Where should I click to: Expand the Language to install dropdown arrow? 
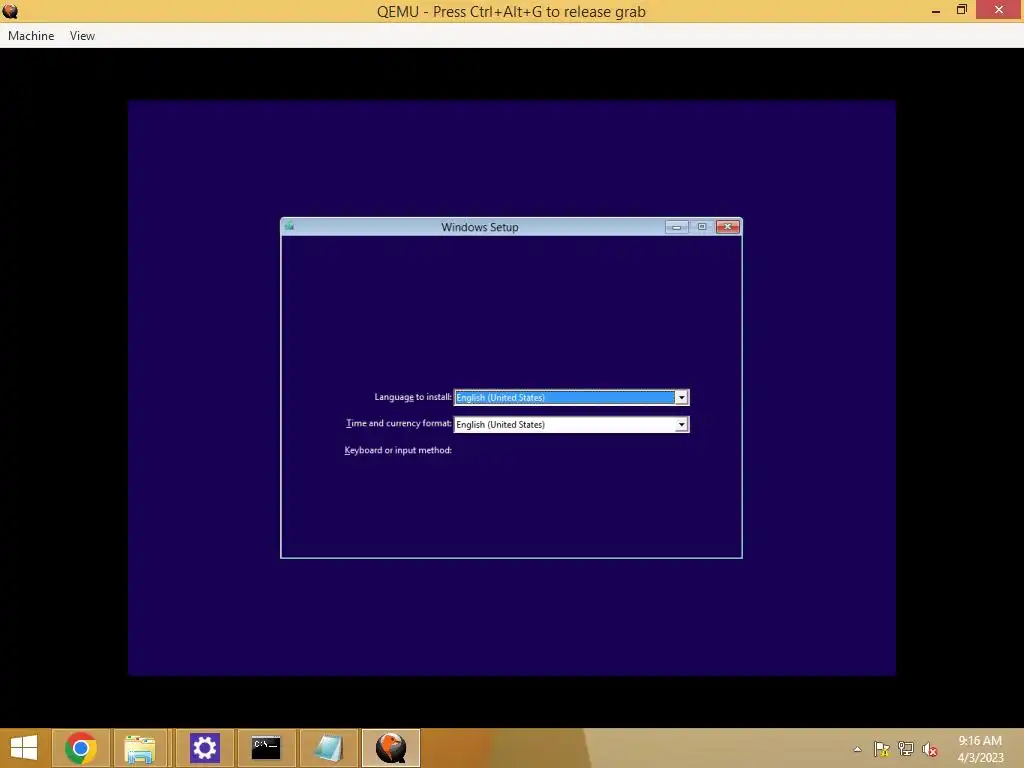[681, 397]
